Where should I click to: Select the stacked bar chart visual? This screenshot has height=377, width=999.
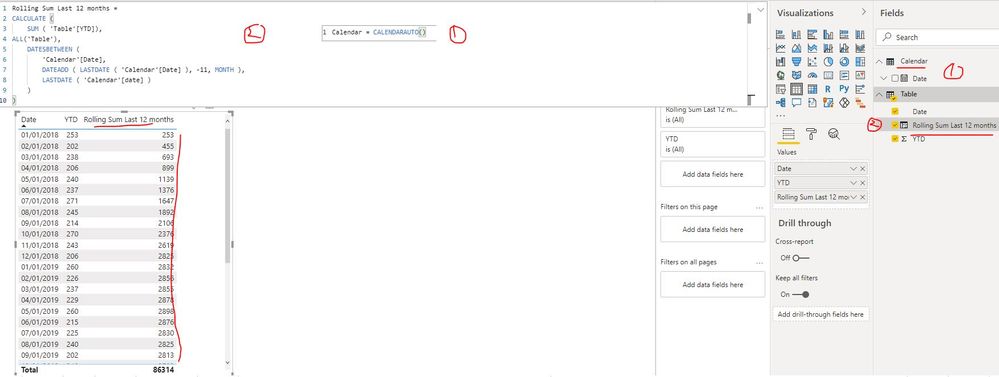point(780,34)
